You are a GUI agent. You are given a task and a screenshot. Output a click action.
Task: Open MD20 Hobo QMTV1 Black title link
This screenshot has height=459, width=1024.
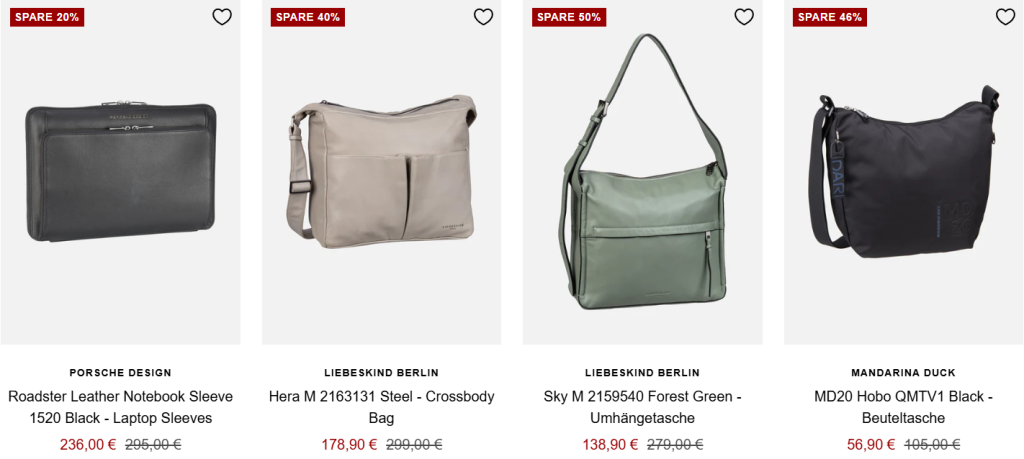coord(903,407)
